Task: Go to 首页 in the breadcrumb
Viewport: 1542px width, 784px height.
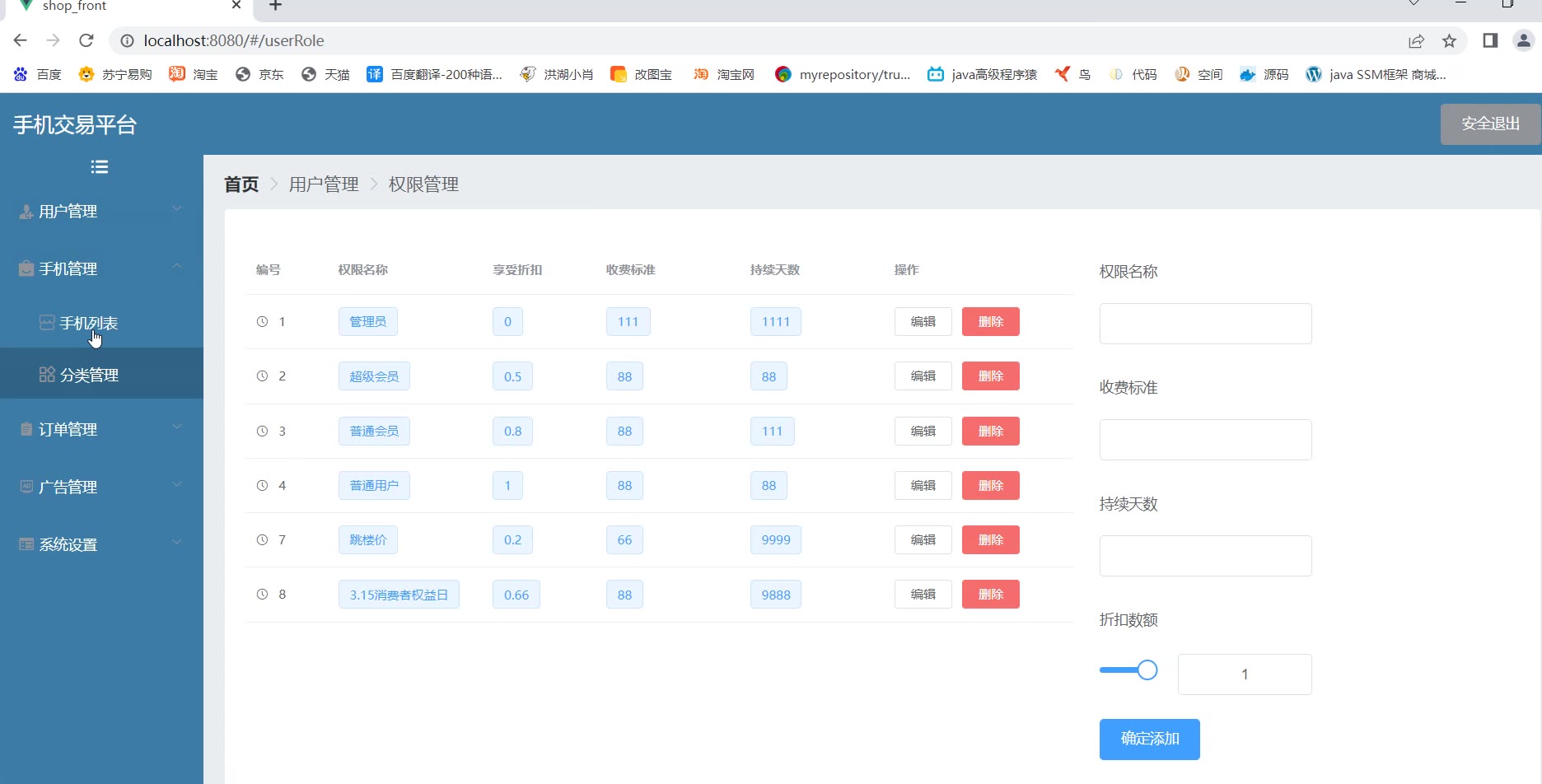Action: pos(241,184)
